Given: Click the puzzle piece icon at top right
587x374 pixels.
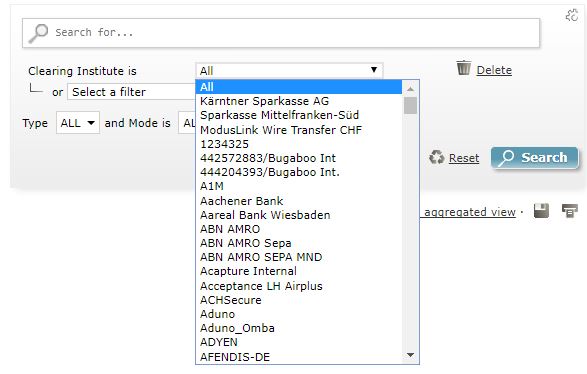Looking at the screenshot, I should pos(572,15).
